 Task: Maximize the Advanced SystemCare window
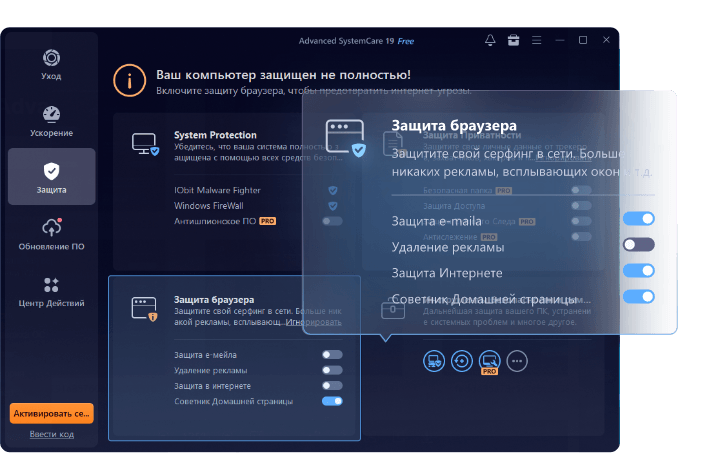tap(583, 40)
